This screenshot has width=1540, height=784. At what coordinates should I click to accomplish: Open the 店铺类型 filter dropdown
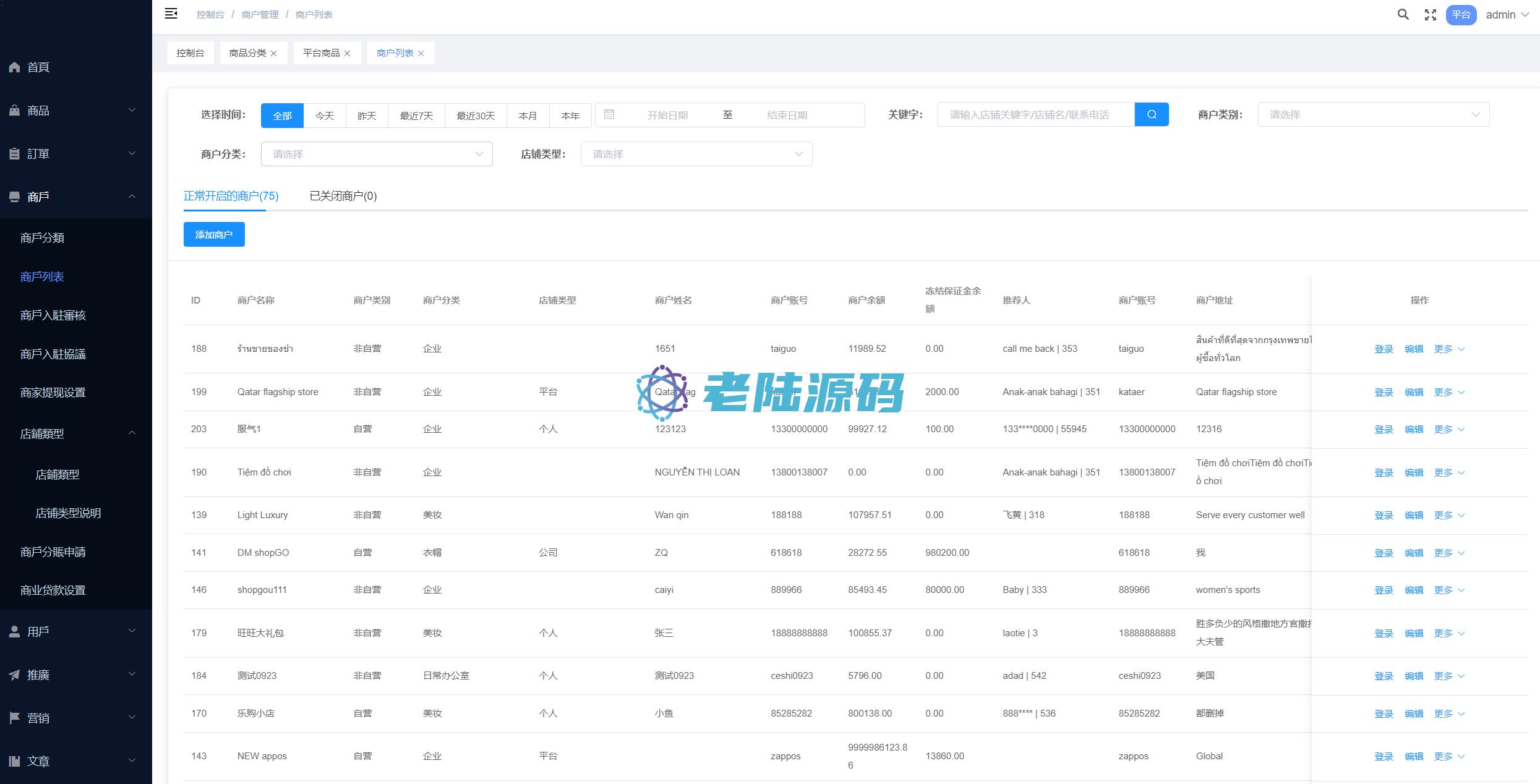coord(696,154)
